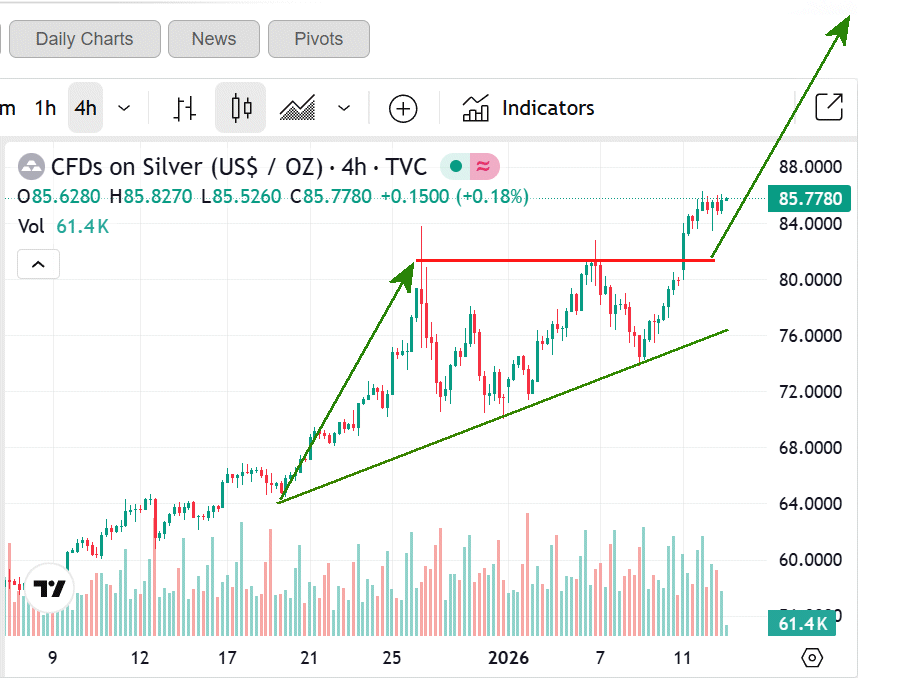Open the Indicators panel
Image resolution: width=902 pixels, height=679 pixels.
click(x=529, y=108)
